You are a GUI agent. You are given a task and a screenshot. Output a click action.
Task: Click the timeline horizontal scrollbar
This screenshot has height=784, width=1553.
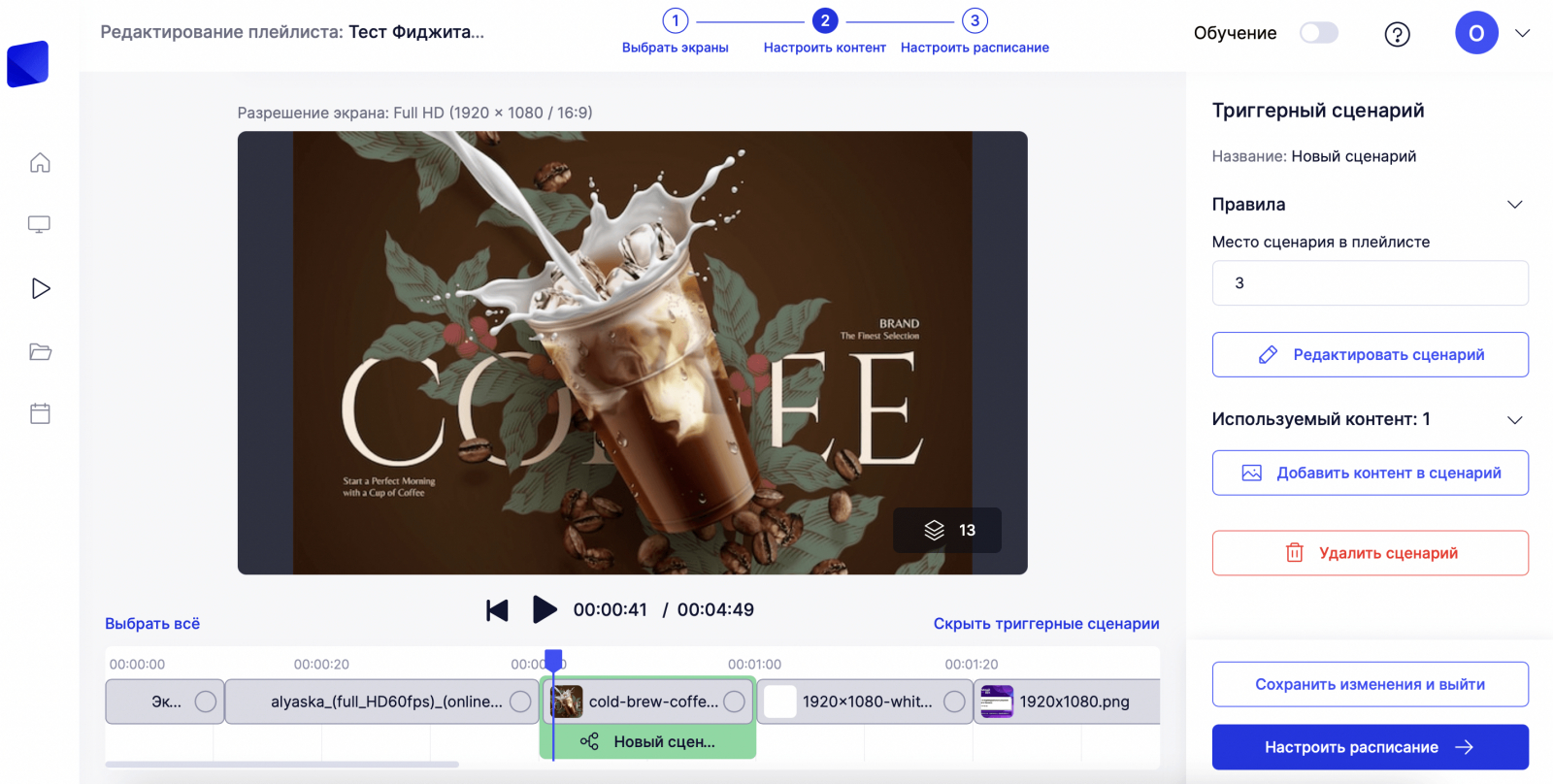point(281,765)
